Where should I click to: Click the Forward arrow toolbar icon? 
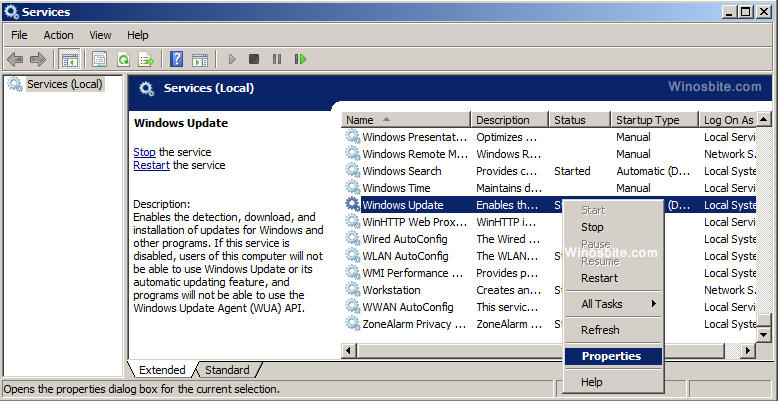[38, 60]
